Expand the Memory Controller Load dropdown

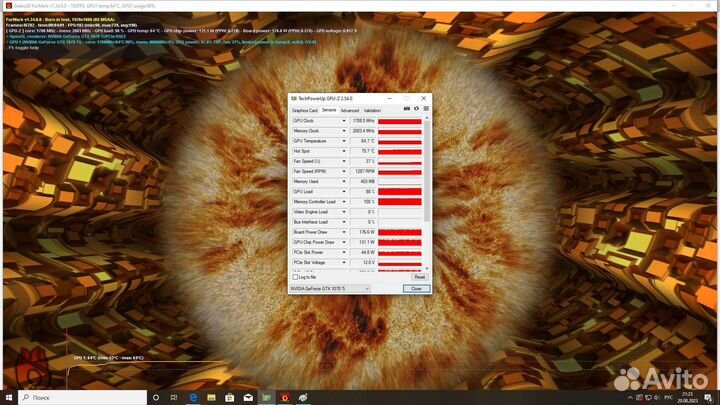click(x=343, y=202)
